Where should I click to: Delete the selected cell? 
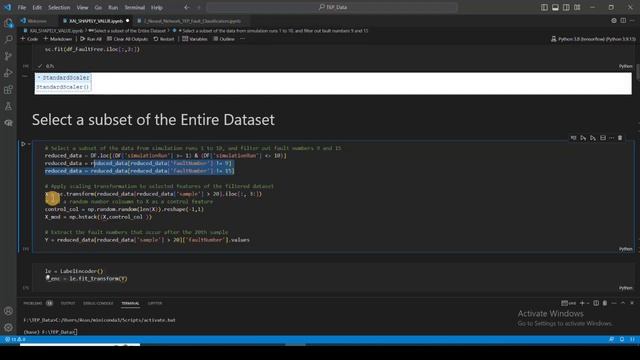(620, 138)
